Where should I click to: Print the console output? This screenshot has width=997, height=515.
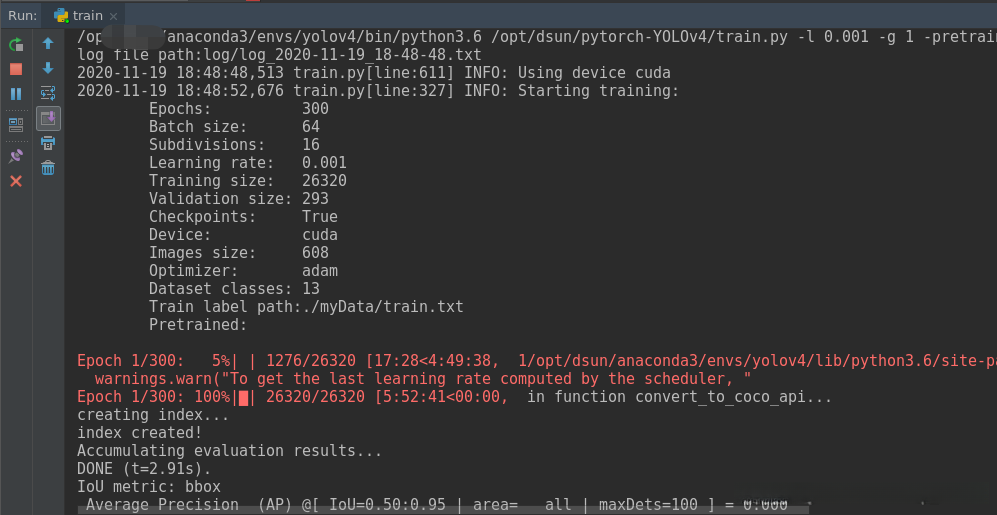48,143
